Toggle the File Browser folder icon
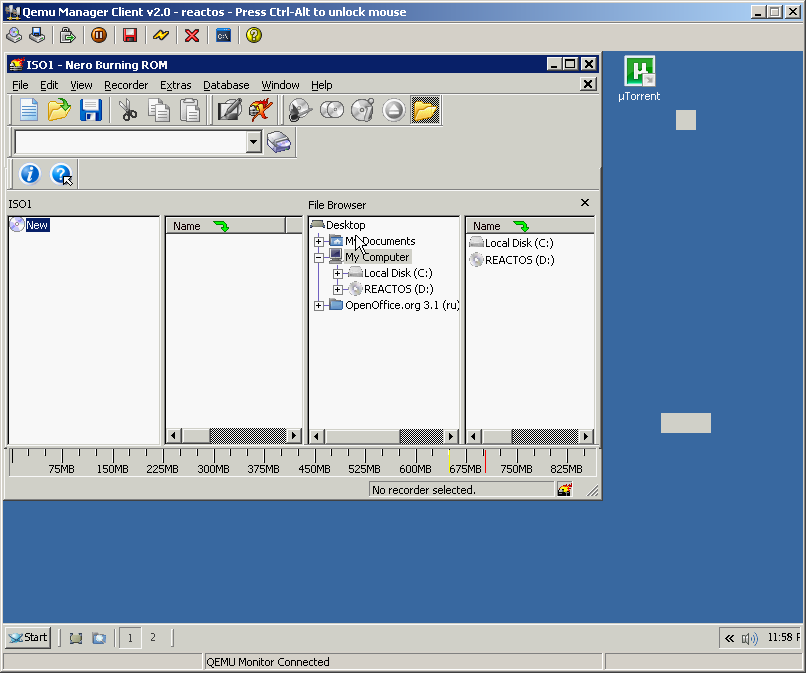This screenshot has width=806, height=673. (425, 110)
